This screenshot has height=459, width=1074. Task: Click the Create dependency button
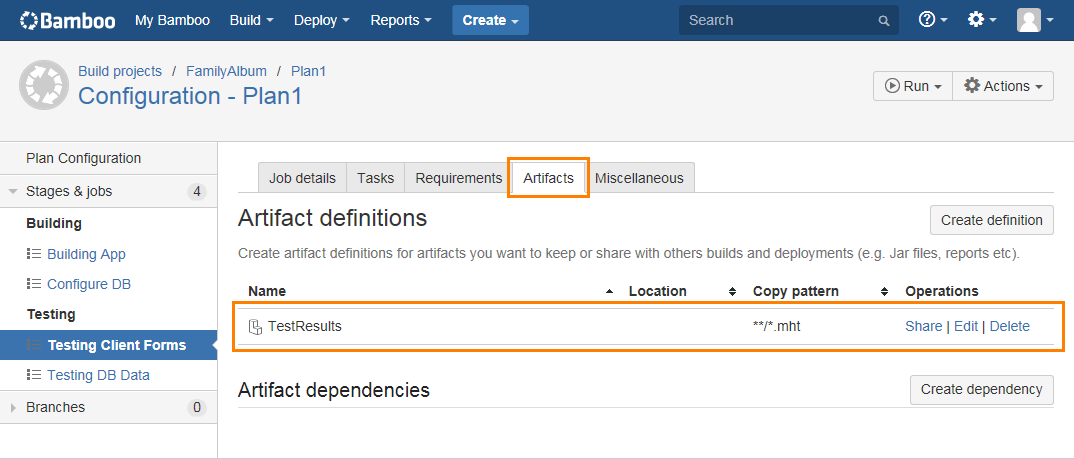click(981, 389)
